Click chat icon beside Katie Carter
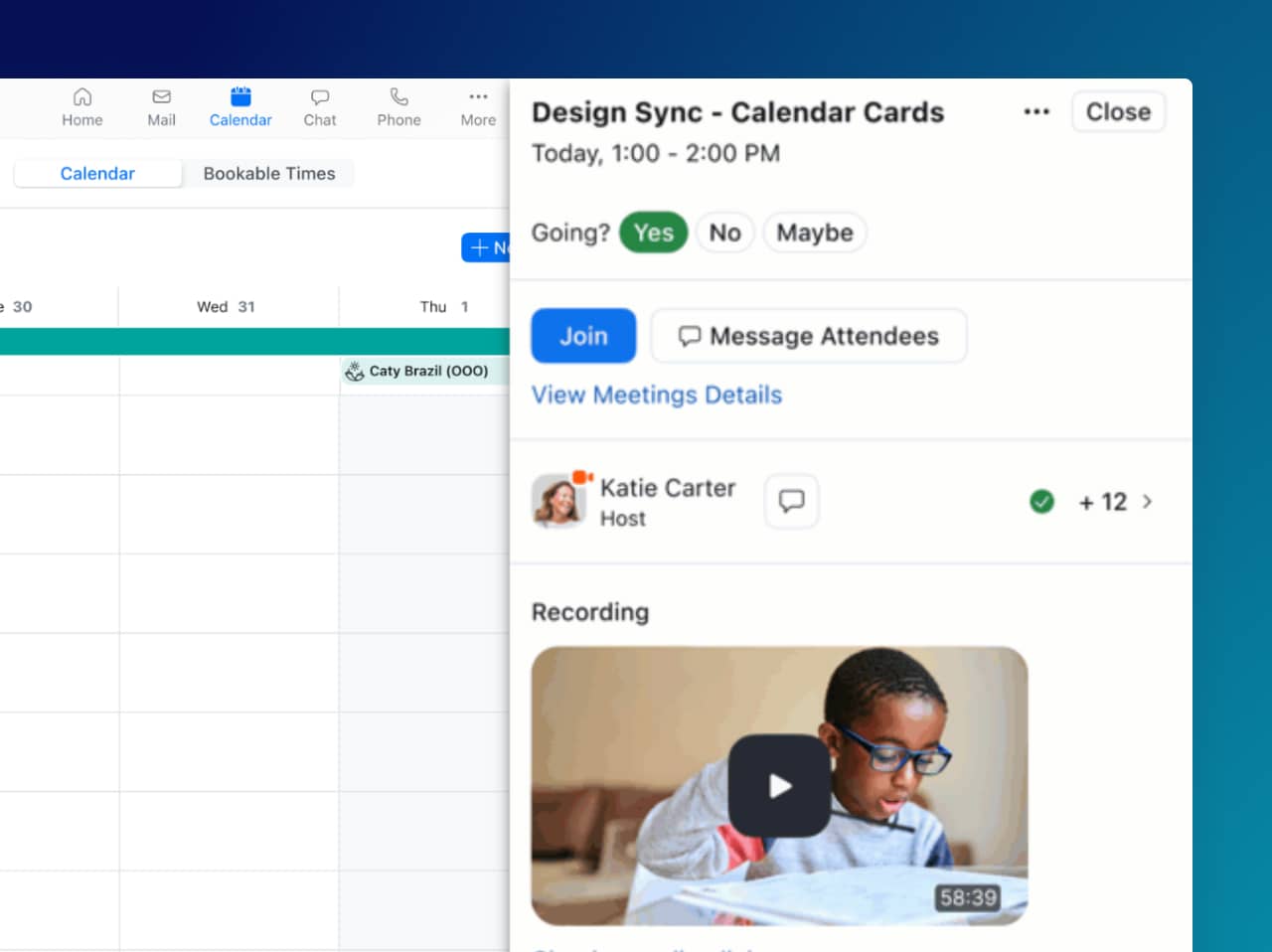 (x=791, y=501)
